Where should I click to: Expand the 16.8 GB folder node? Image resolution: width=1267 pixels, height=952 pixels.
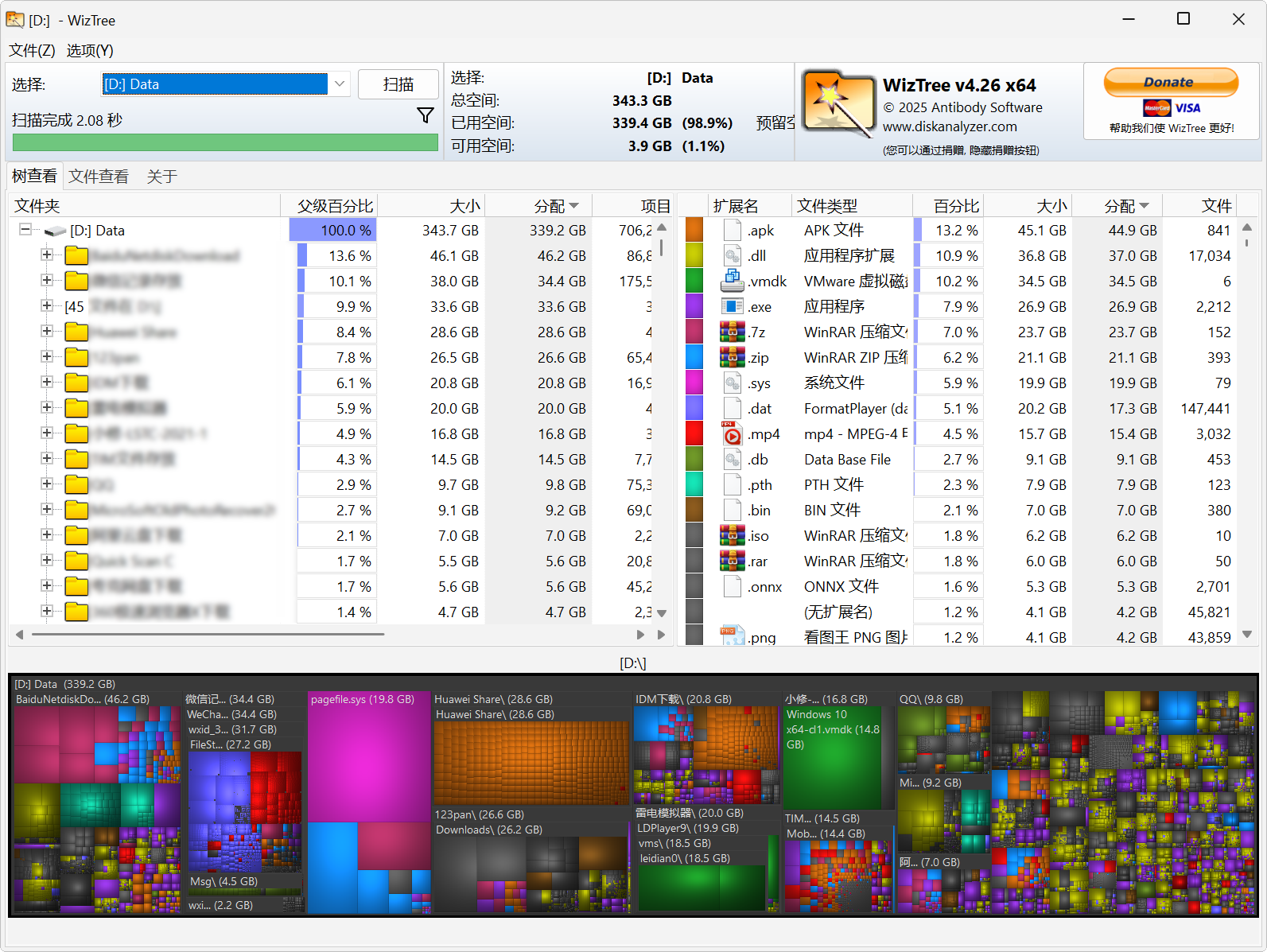[x=47, y=433]
